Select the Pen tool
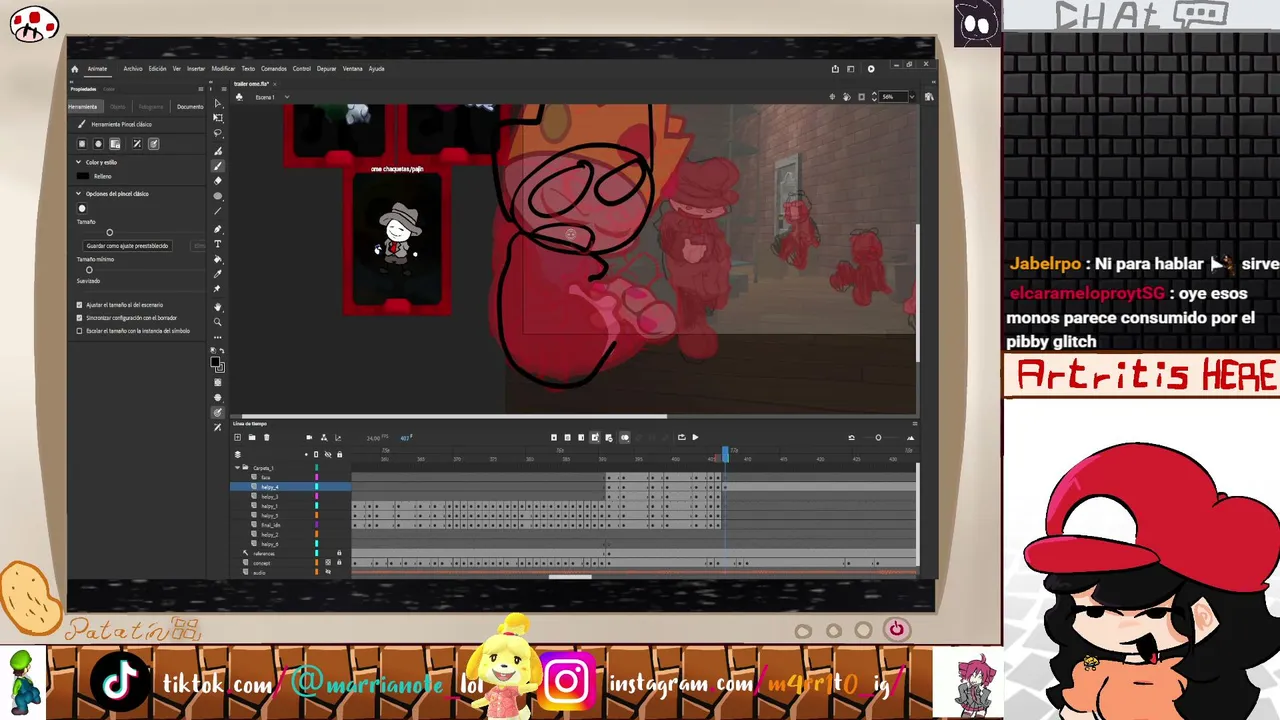The image size is (1280, 720). point(218,229)
